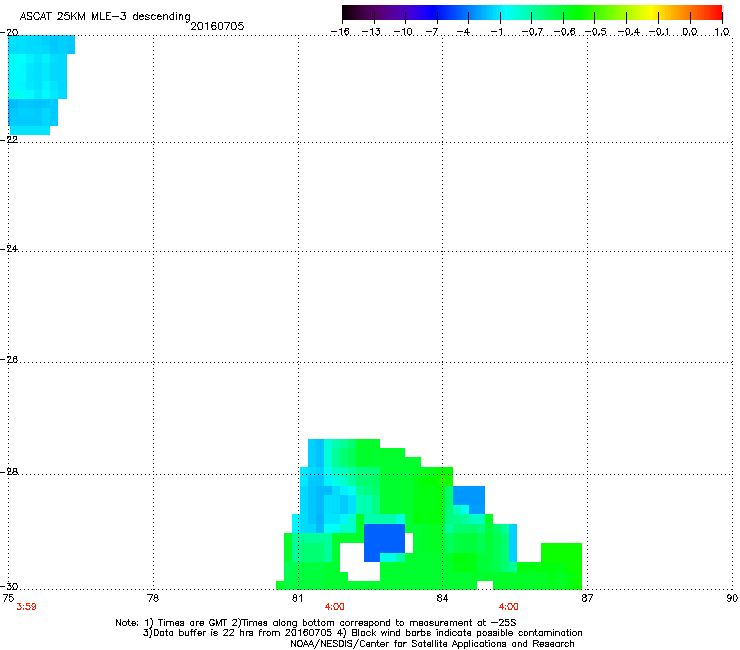Click the -7 label on the color scale
Image resolution: width=740 pixels, height=650 pixels.
[432, 32]
